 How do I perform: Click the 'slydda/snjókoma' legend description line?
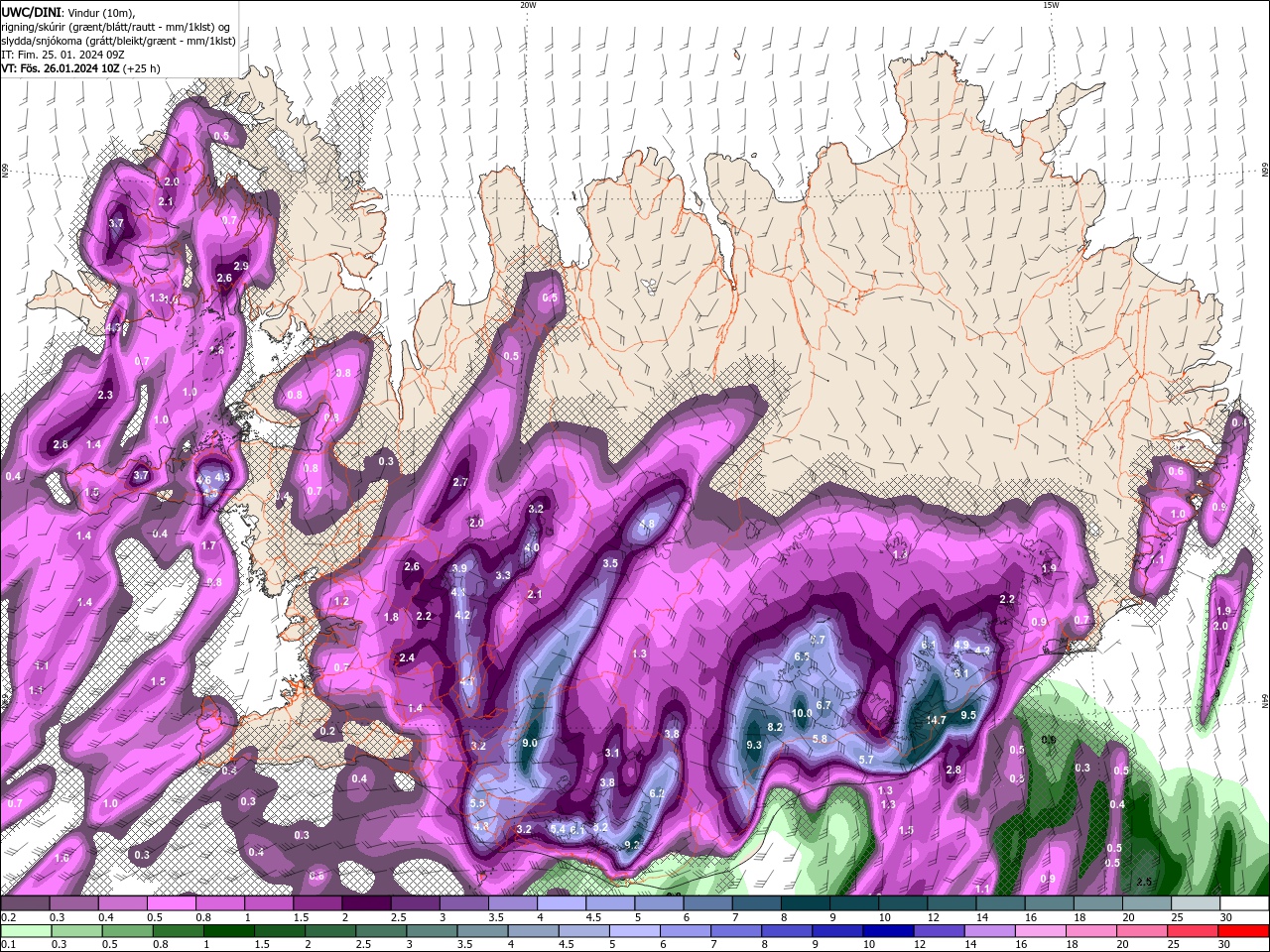point(118,41)
